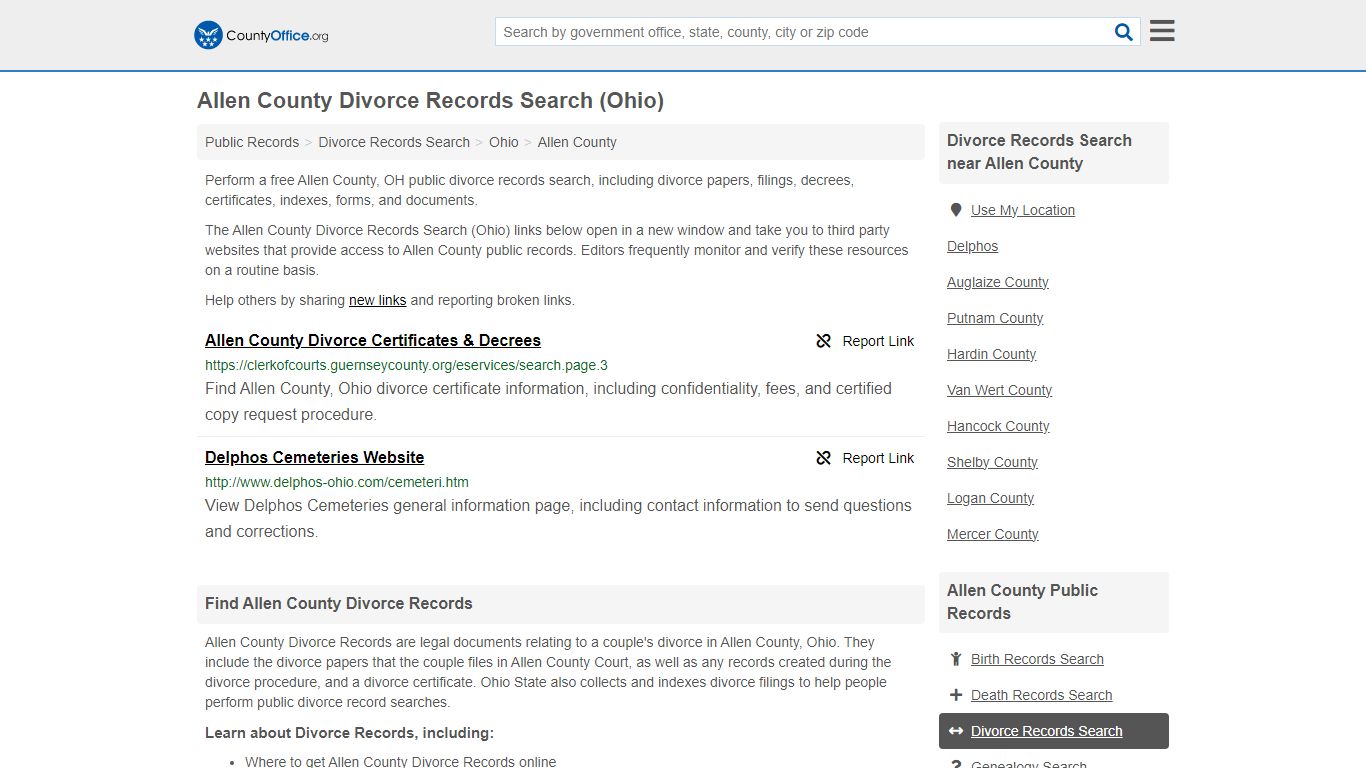Click the broken link icon for Allen County Divorce Certificates
Screen dimensions: 1366x768
pyautogui.click(x=824, y=341)
